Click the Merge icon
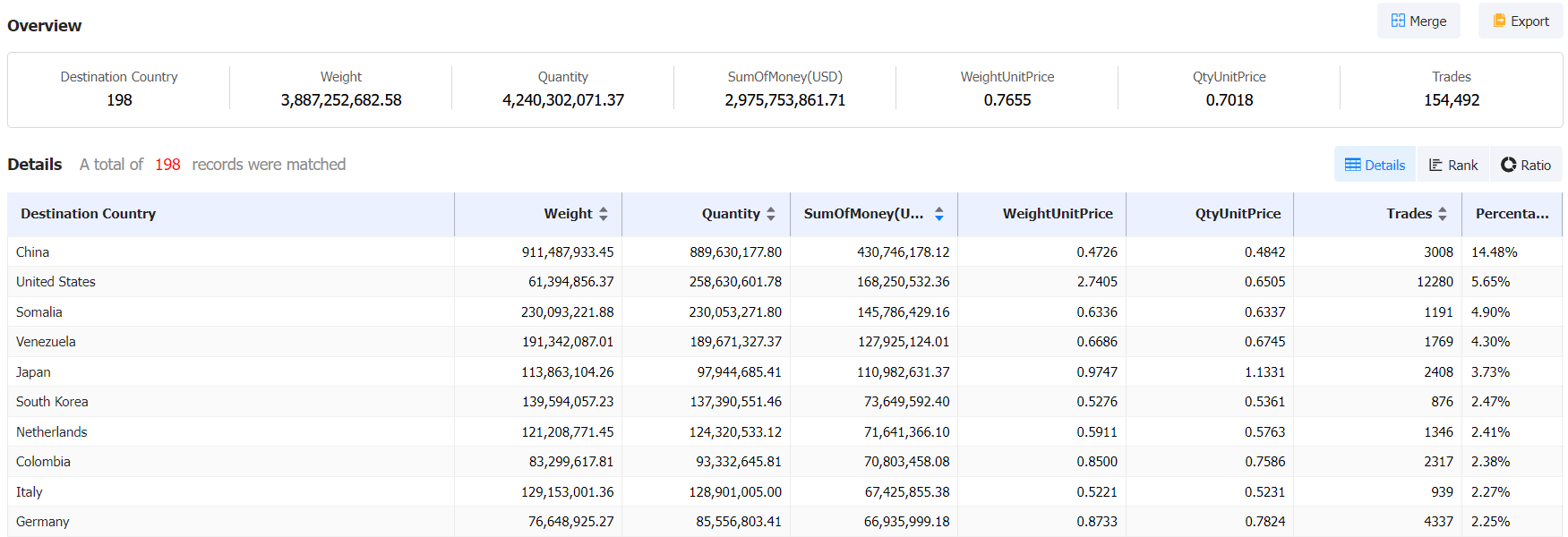Image resolution: width=1568 pixels, height=537 pixels. (x=1398, y=21)
